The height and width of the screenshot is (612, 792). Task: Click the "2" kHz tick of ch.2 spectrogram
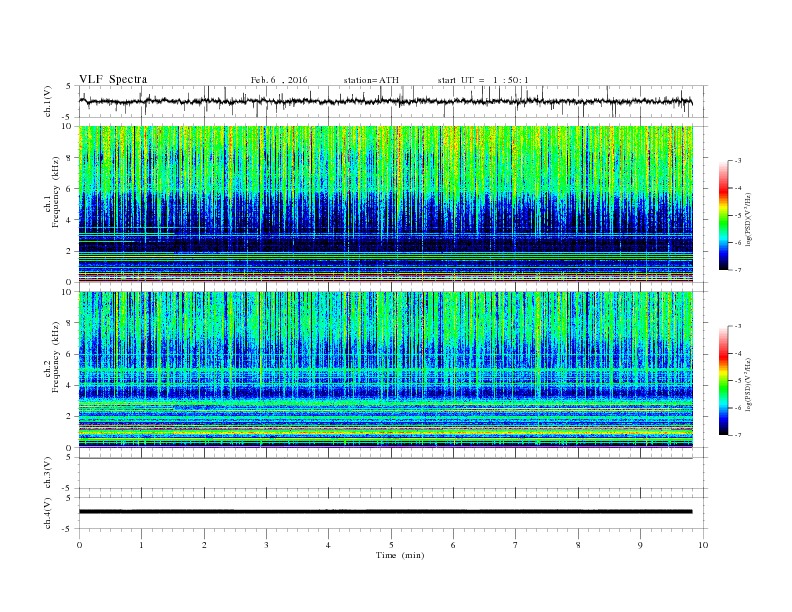click(70, 417)
